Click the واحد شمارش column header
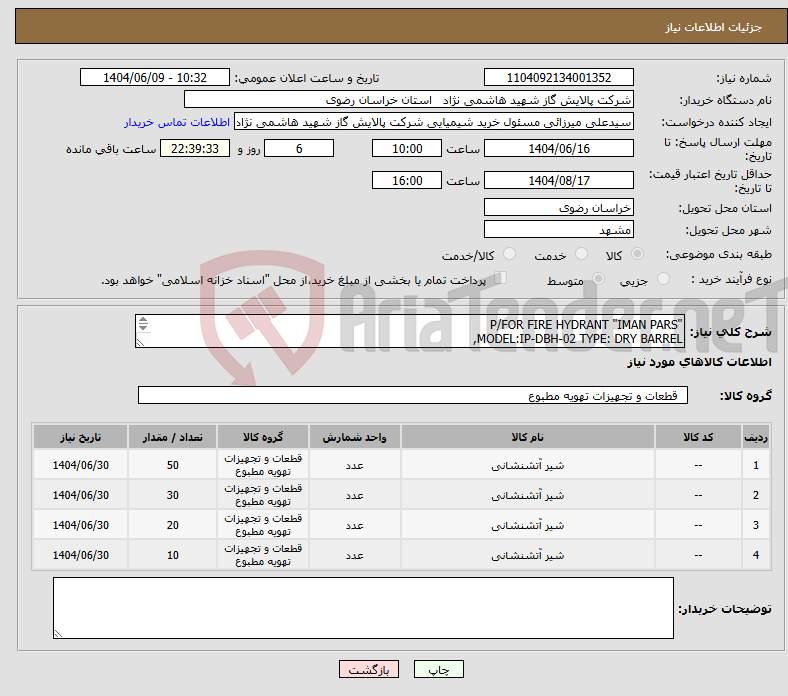Image resolution: width=788 pixels, height=696 pixels. click(354, 437)
